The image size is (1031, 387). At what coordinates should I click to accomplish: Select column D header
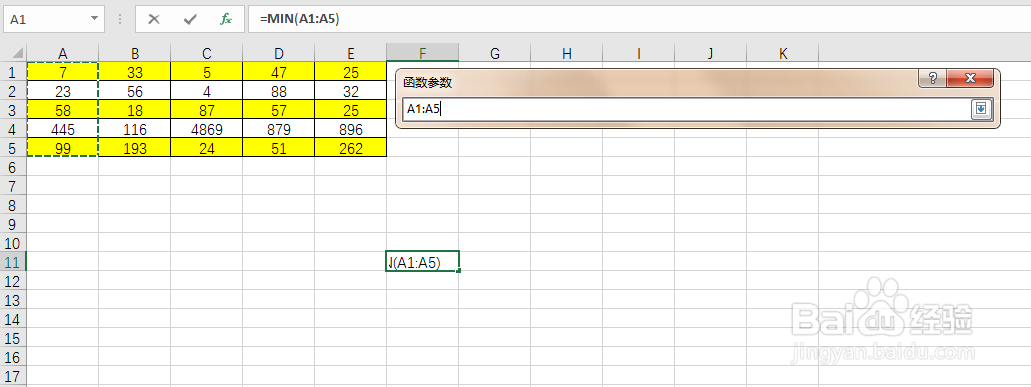[x=279, y=53]
